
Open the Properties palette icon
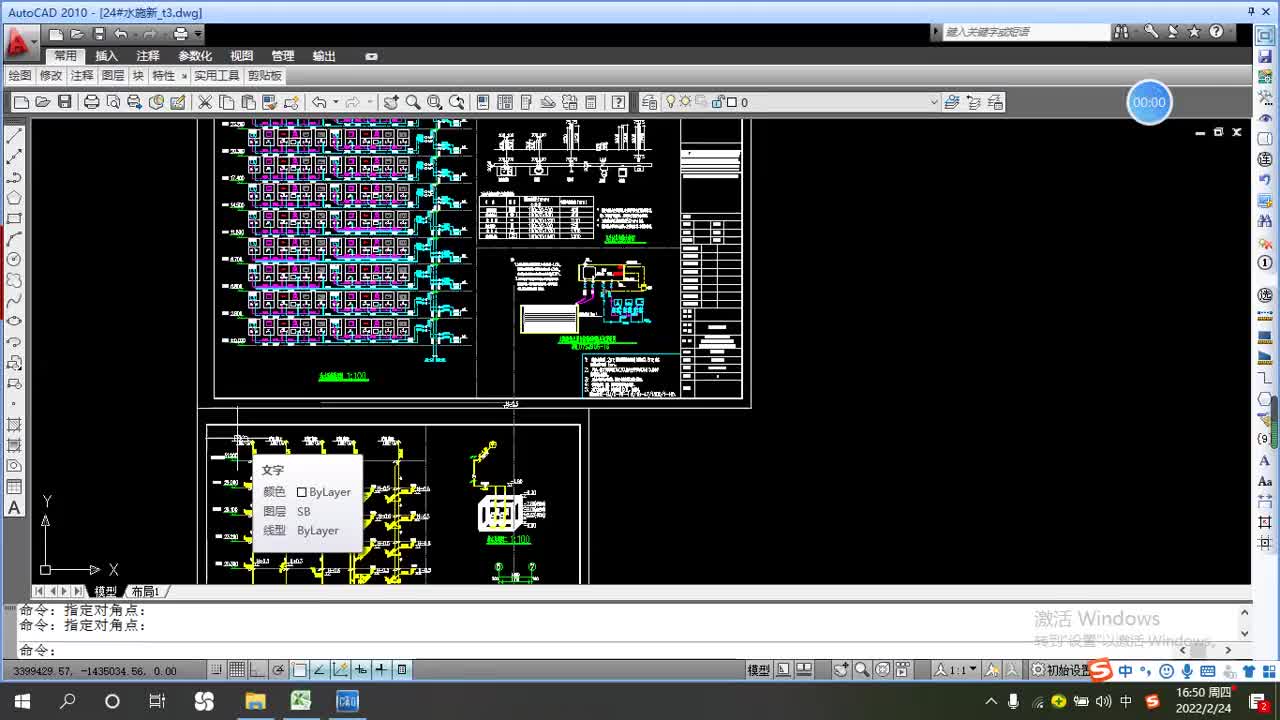pyautogui.click(x=483, y=102)
